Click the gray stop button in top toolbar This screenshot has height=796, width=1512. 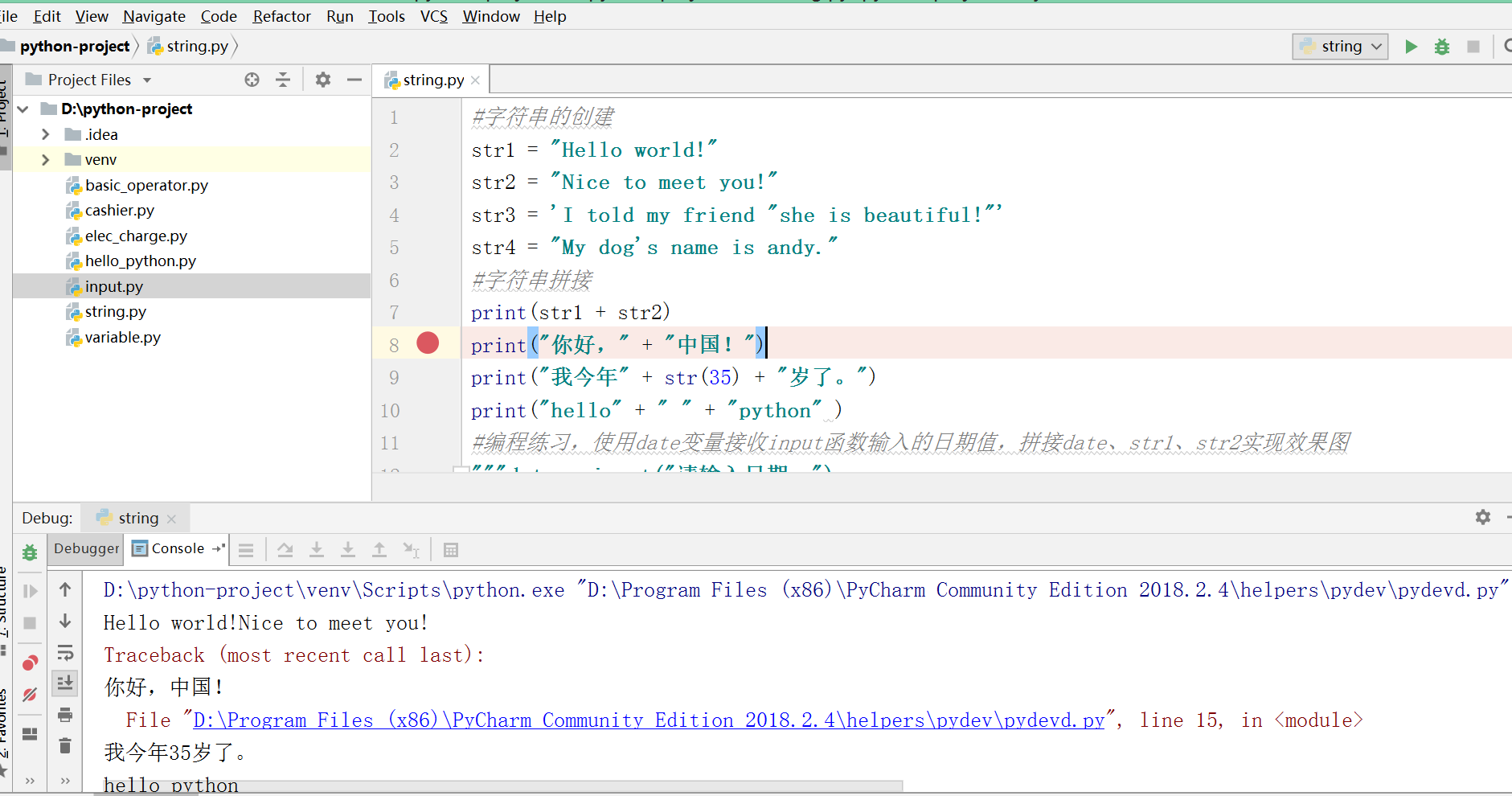(x=1473, y=47)
